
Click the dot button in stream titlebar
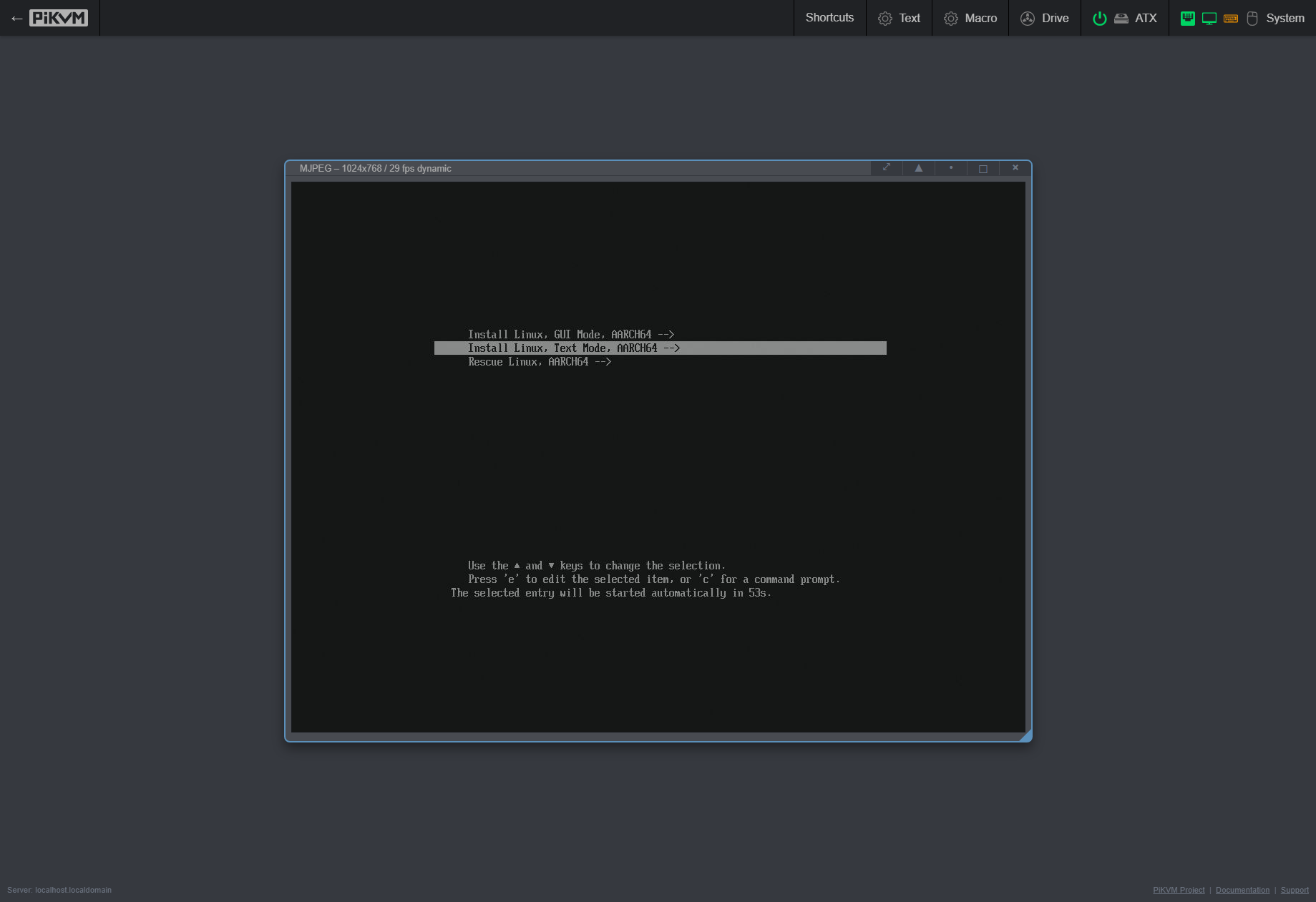950,168
